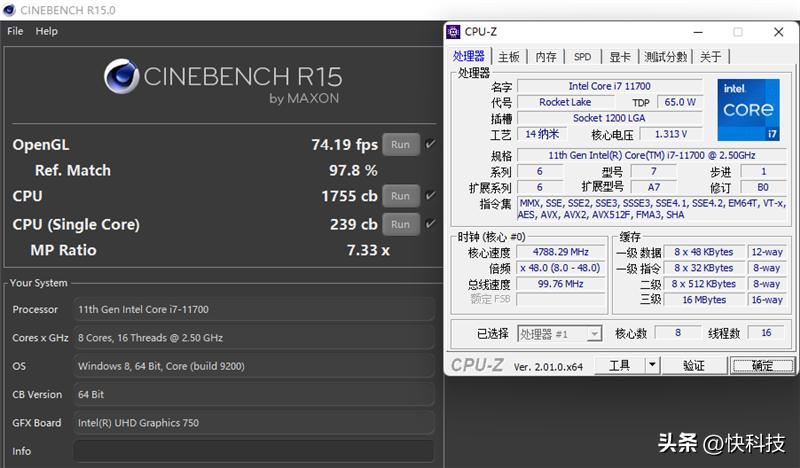Image resolution: width=800 pixels, height=468 pixels.
Task: Click the specification 11th Gen Intel string
Action: click(x=652, y=155)
